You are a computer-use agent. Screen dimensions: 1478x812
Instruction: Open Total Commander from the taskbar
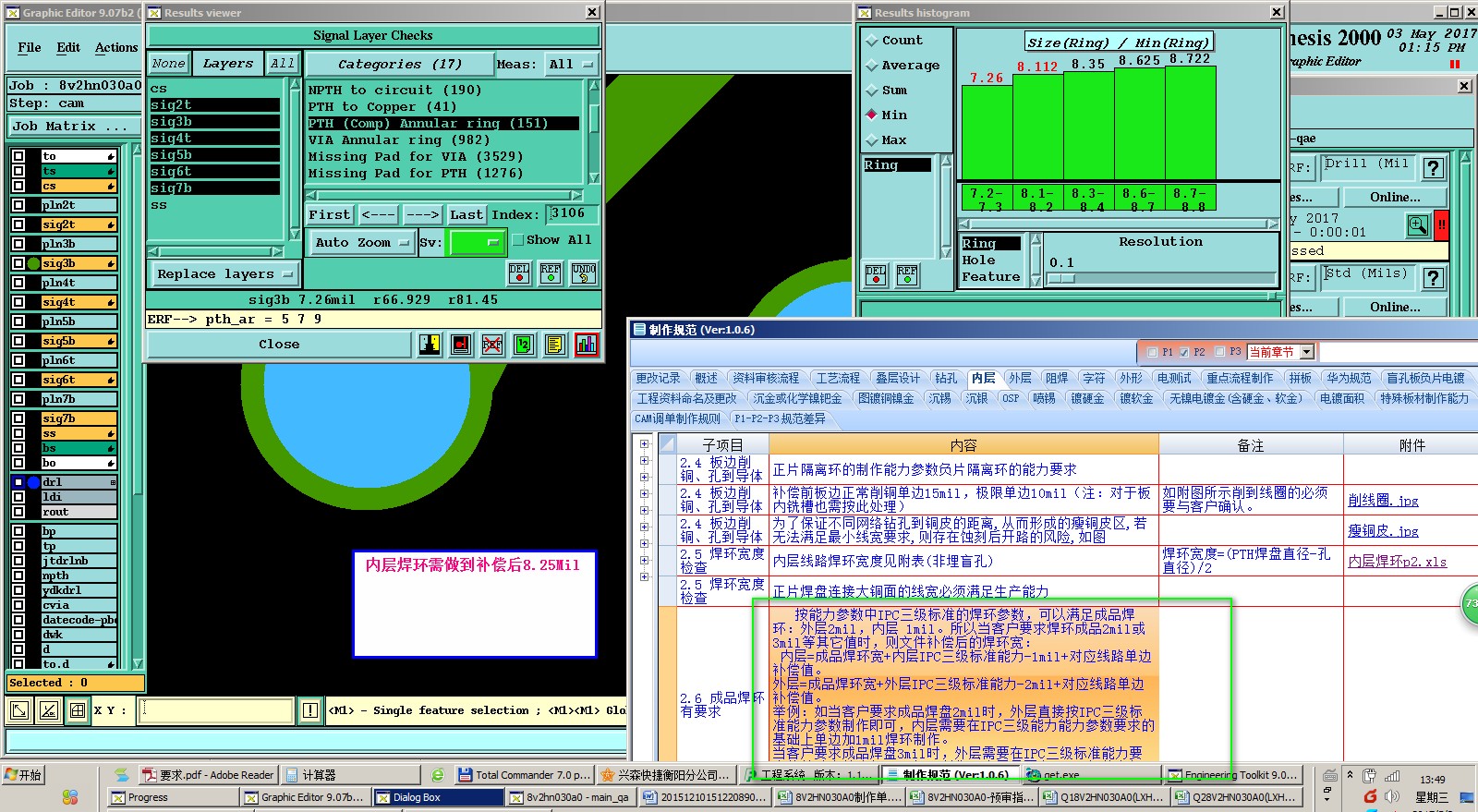click(523, 775)
